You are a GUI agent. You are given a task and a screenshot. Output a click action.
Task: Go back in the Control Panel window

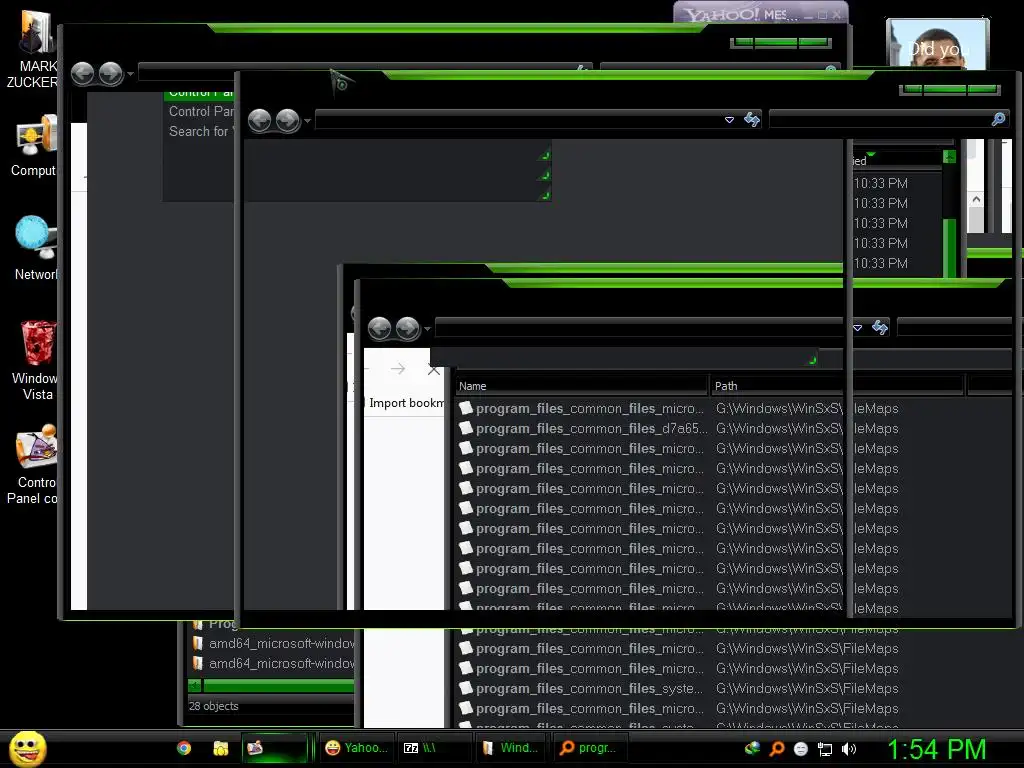82,73
